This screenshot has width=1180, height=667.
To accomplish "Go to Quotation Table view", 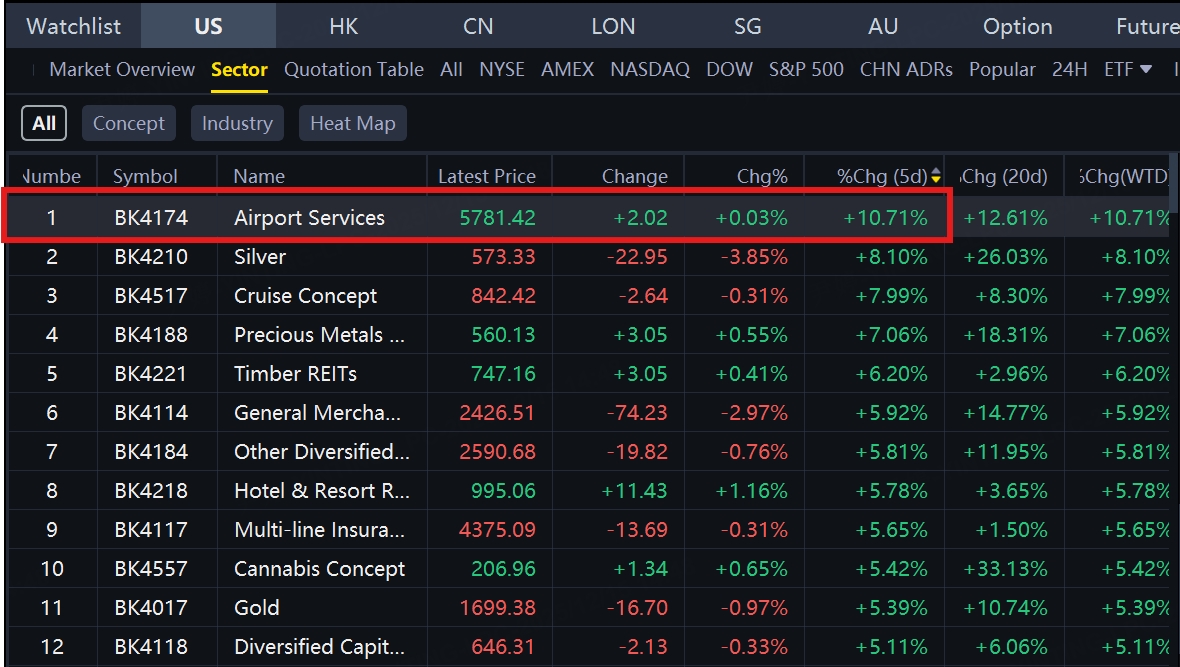I will (x=354, y=70).
